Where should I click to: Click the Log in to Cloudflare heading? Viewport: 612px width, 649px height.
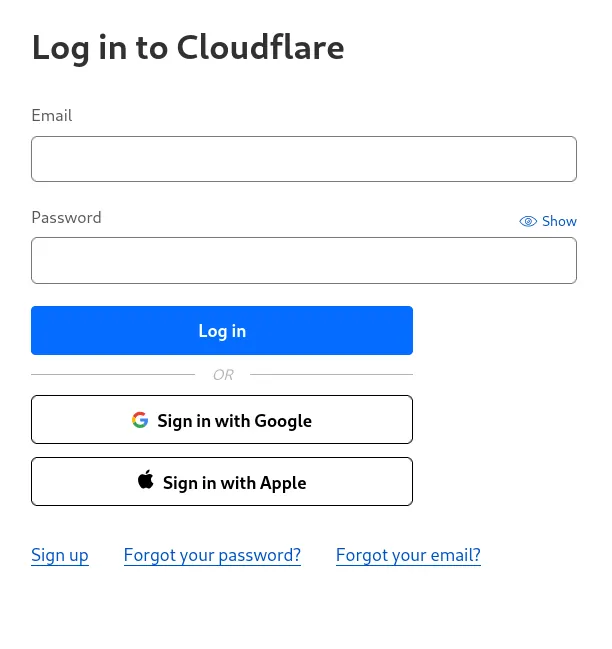click(x=188, y=47)
